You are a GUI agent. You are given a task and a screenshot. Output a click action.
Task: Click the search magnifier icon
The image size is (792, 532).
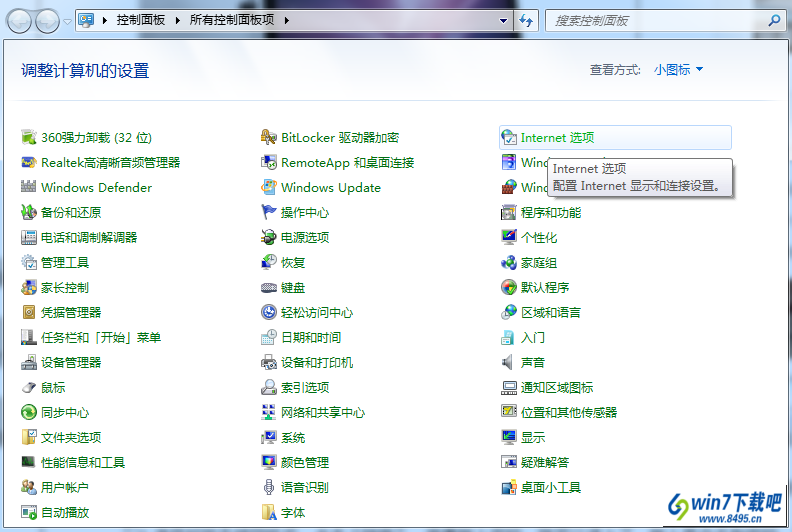click(774, 21)
